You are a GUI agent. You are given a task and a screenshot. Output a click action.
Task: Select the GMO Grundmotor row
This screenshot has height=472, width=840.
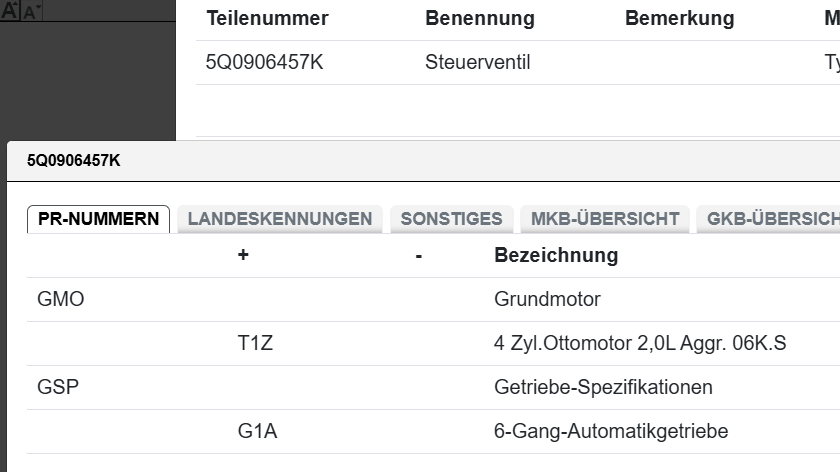[60, 299]
